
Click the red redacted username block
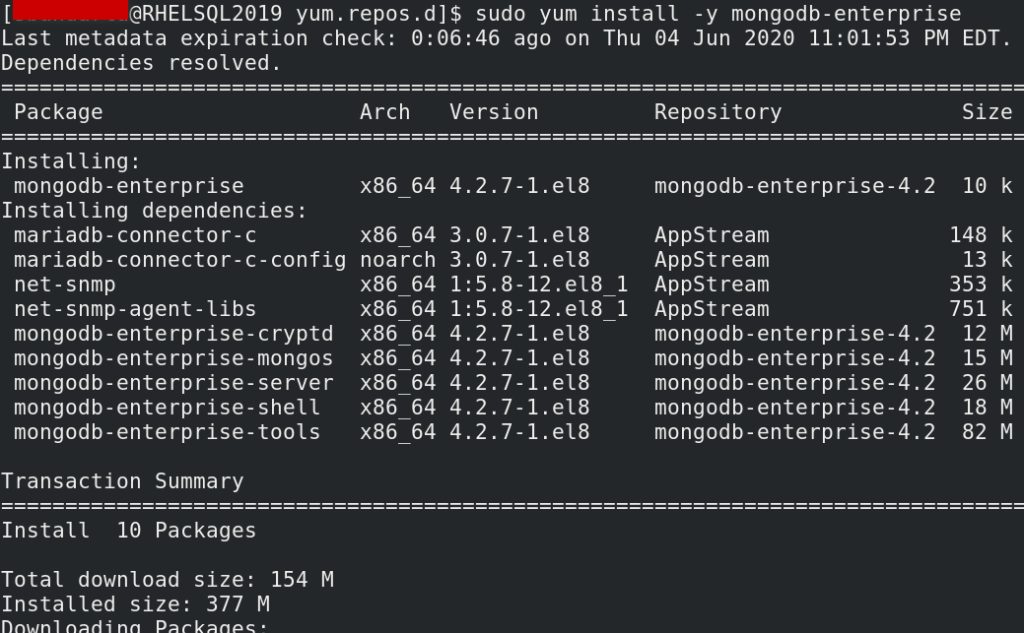[x=64, y=12]
